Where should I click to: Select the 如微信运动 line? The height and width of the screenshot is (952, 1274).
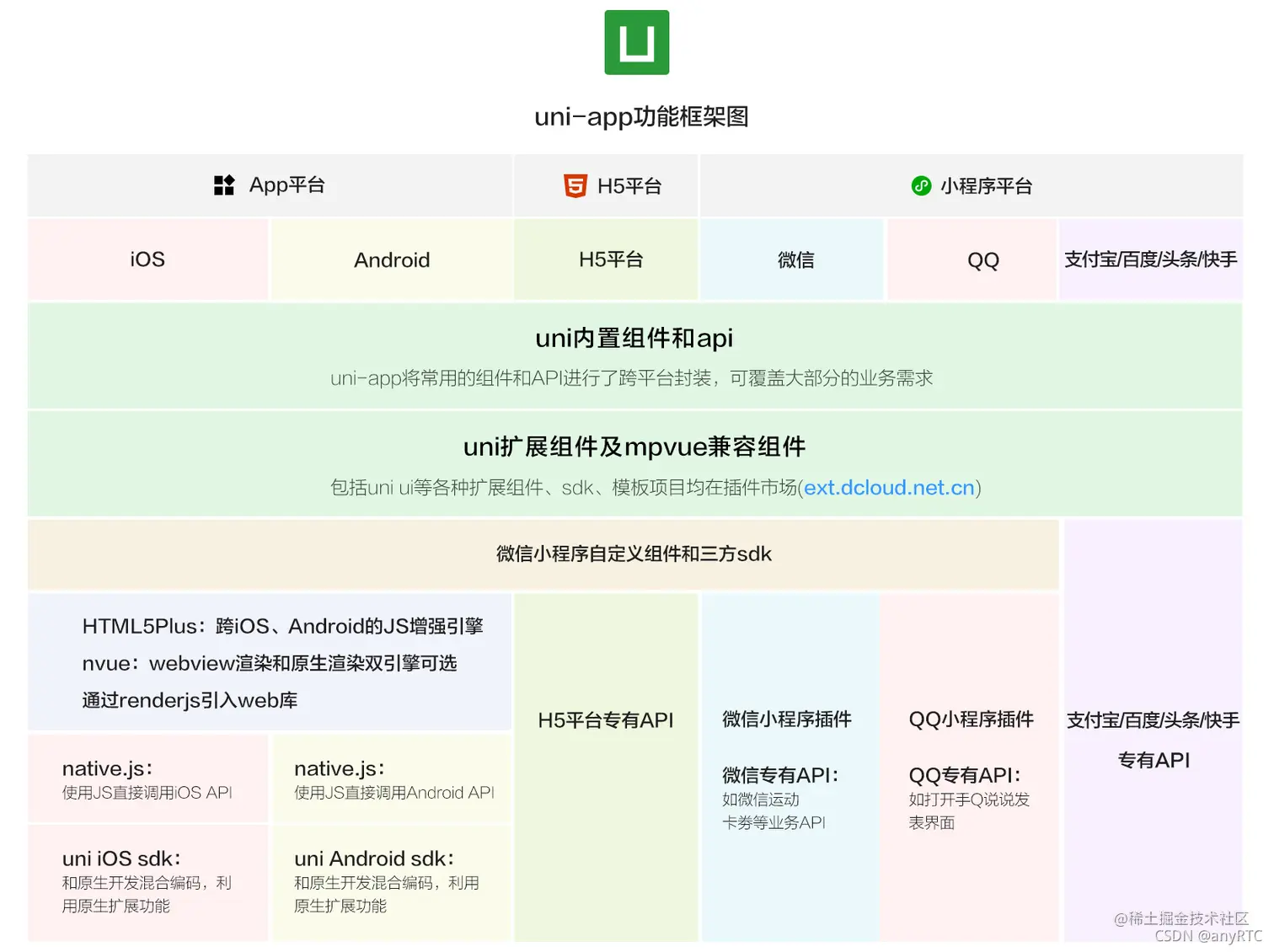click(x=761, y=800)
